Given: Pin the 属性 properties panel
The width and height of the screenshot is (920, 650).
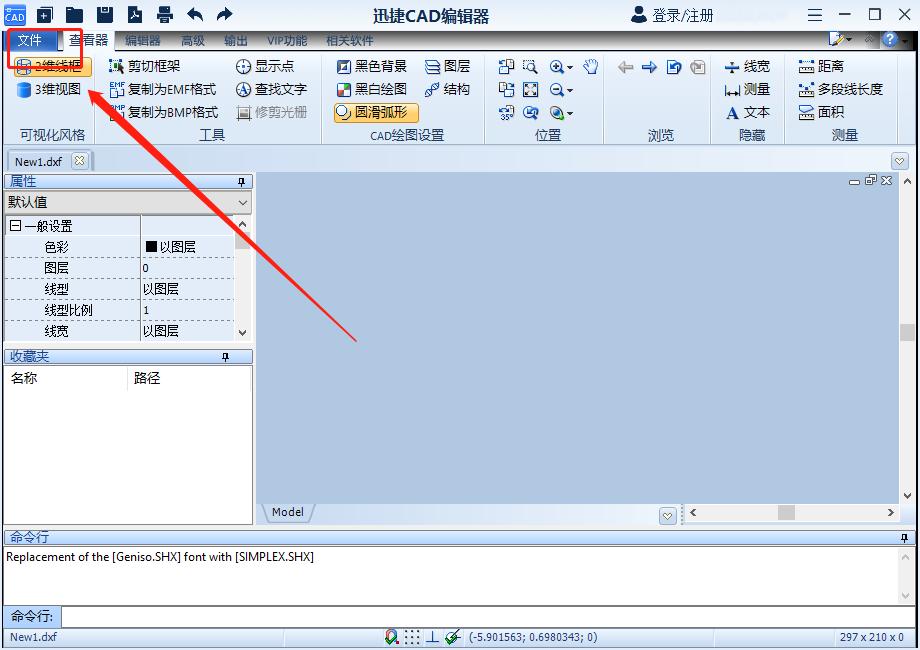Looking at the screenshot, I should click(241, 182).
